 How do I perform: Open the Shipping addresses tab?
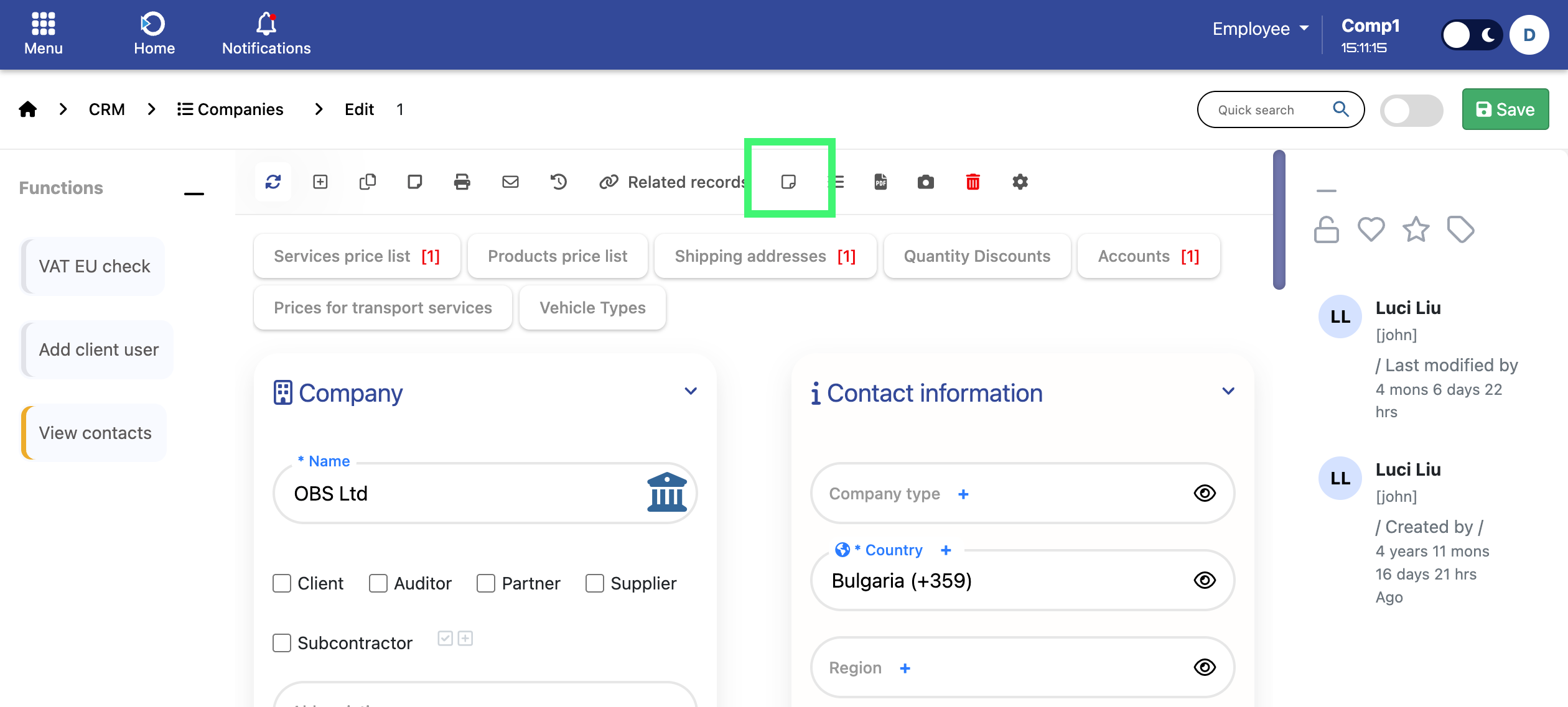pos(765,256)
